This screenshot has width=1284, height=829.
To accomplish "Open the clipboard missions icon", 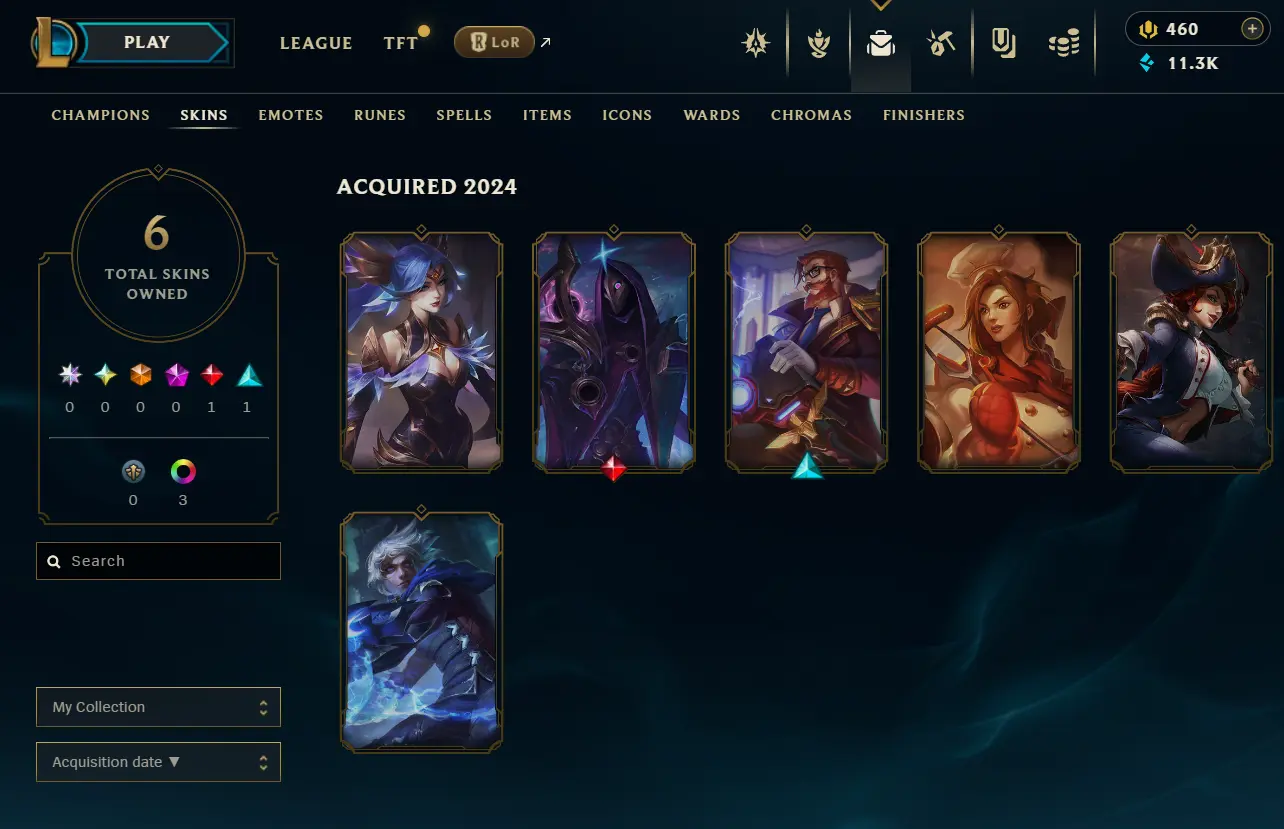I will pos(1003,43).
